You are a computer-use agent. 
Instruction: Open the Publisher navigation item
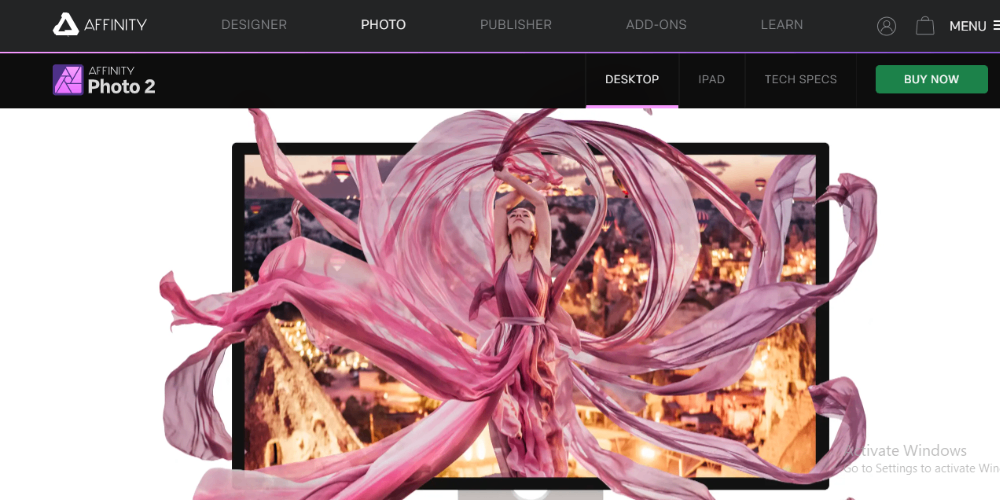coord(516,25)
